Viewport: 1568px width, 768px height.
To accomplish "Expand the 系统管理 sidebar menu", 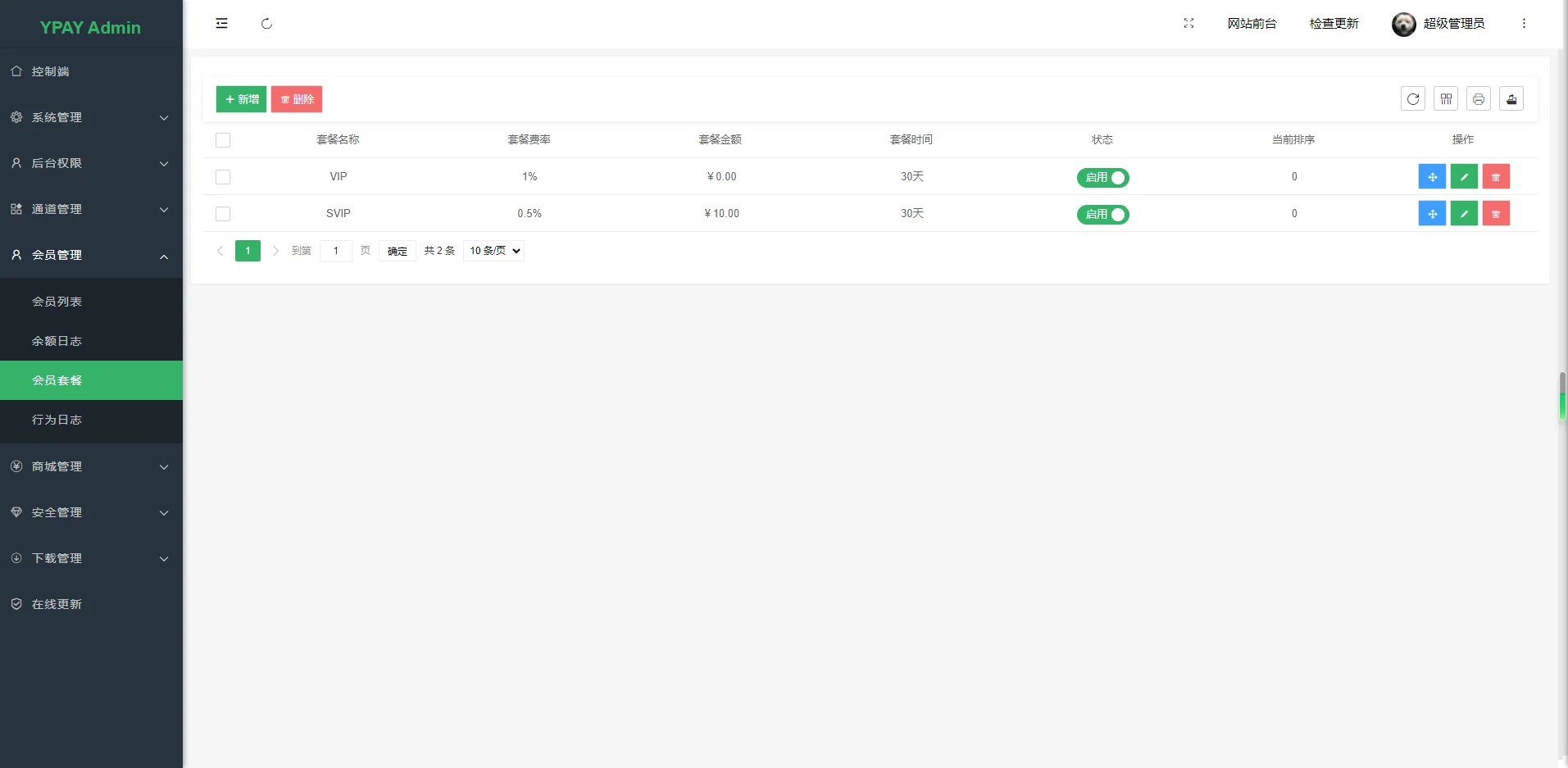I will coord(91,117).
